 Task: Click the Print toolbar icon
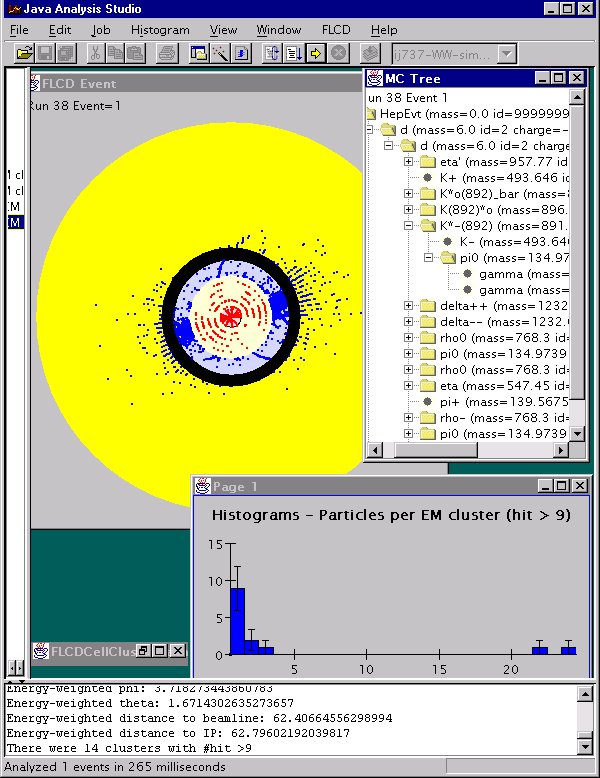click(x=167, y=53)
